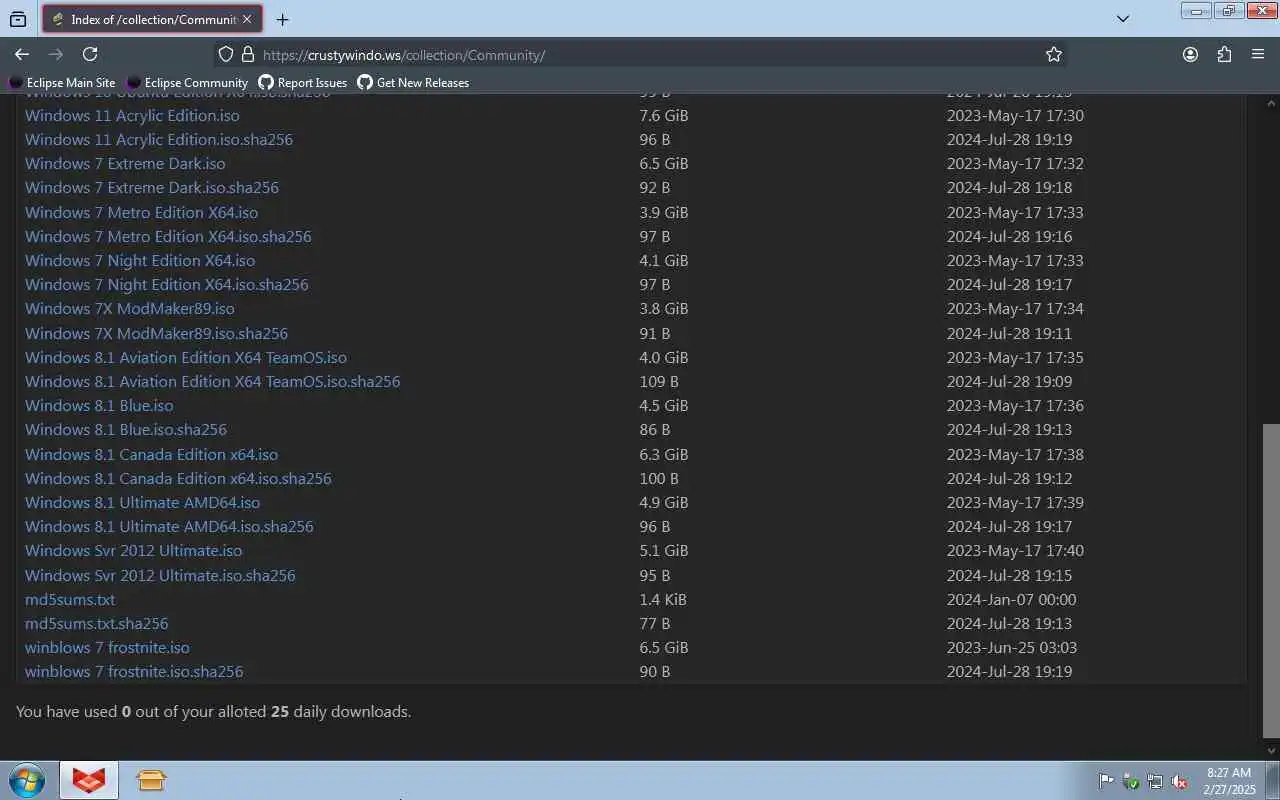
Task: Download Windows 8.1 Aviation Edition X64 TeamOS.iso
Action: tap(186, 357)
